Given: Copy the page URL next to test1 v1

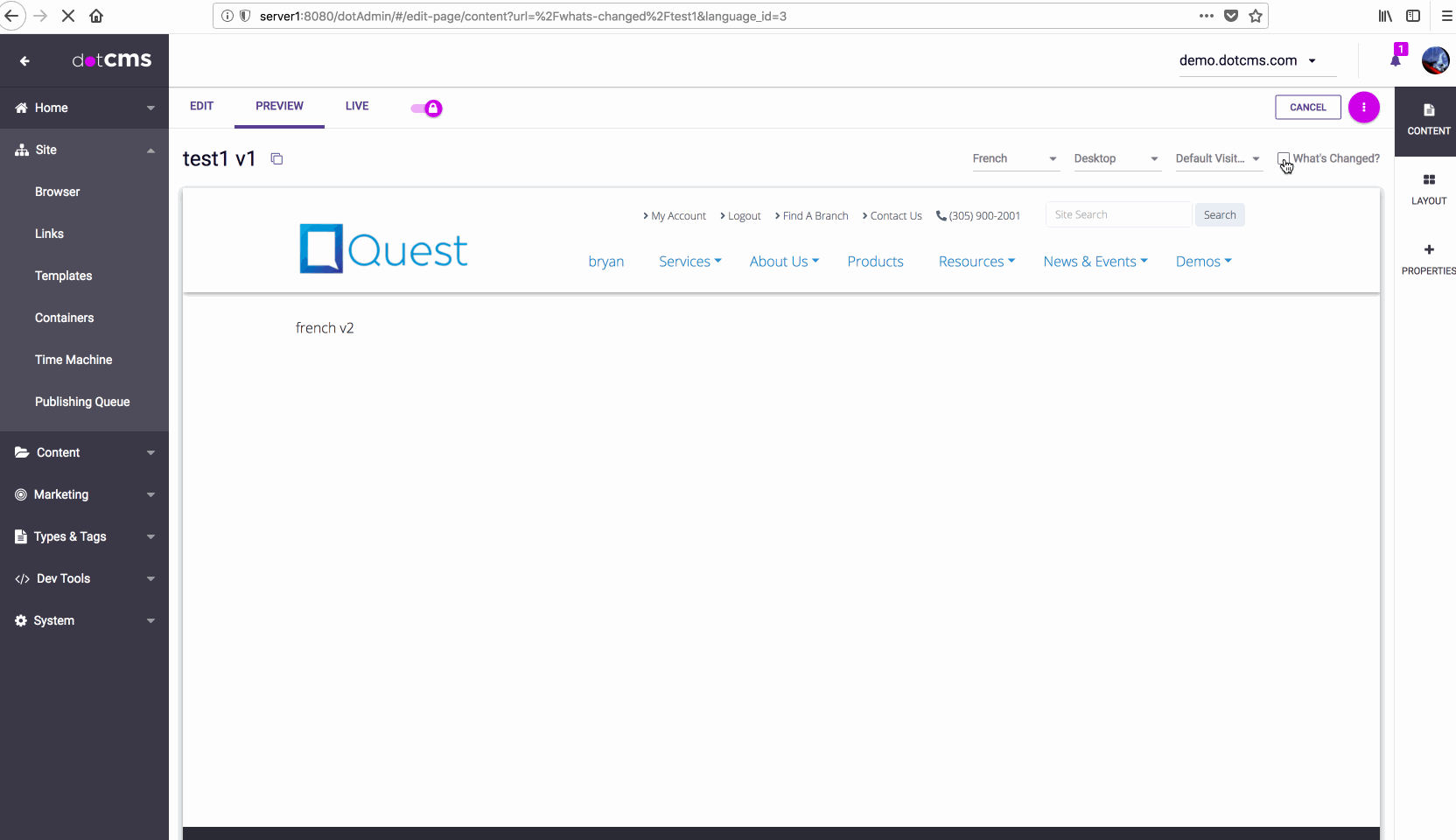Looking at the screenshot, I should click(277, 158).
